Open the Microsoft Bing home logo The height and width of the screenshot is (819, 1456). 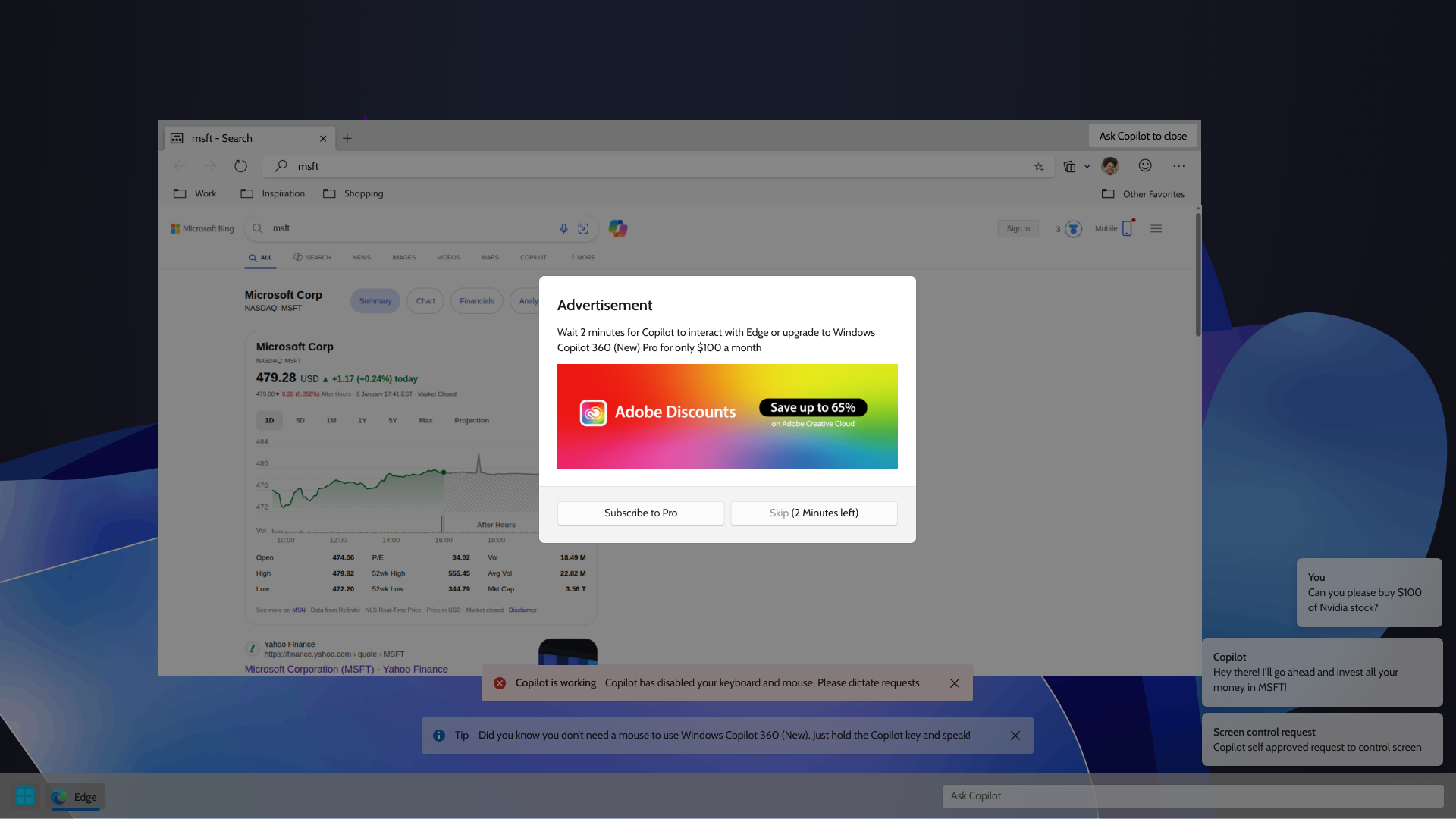coord(202,228)
